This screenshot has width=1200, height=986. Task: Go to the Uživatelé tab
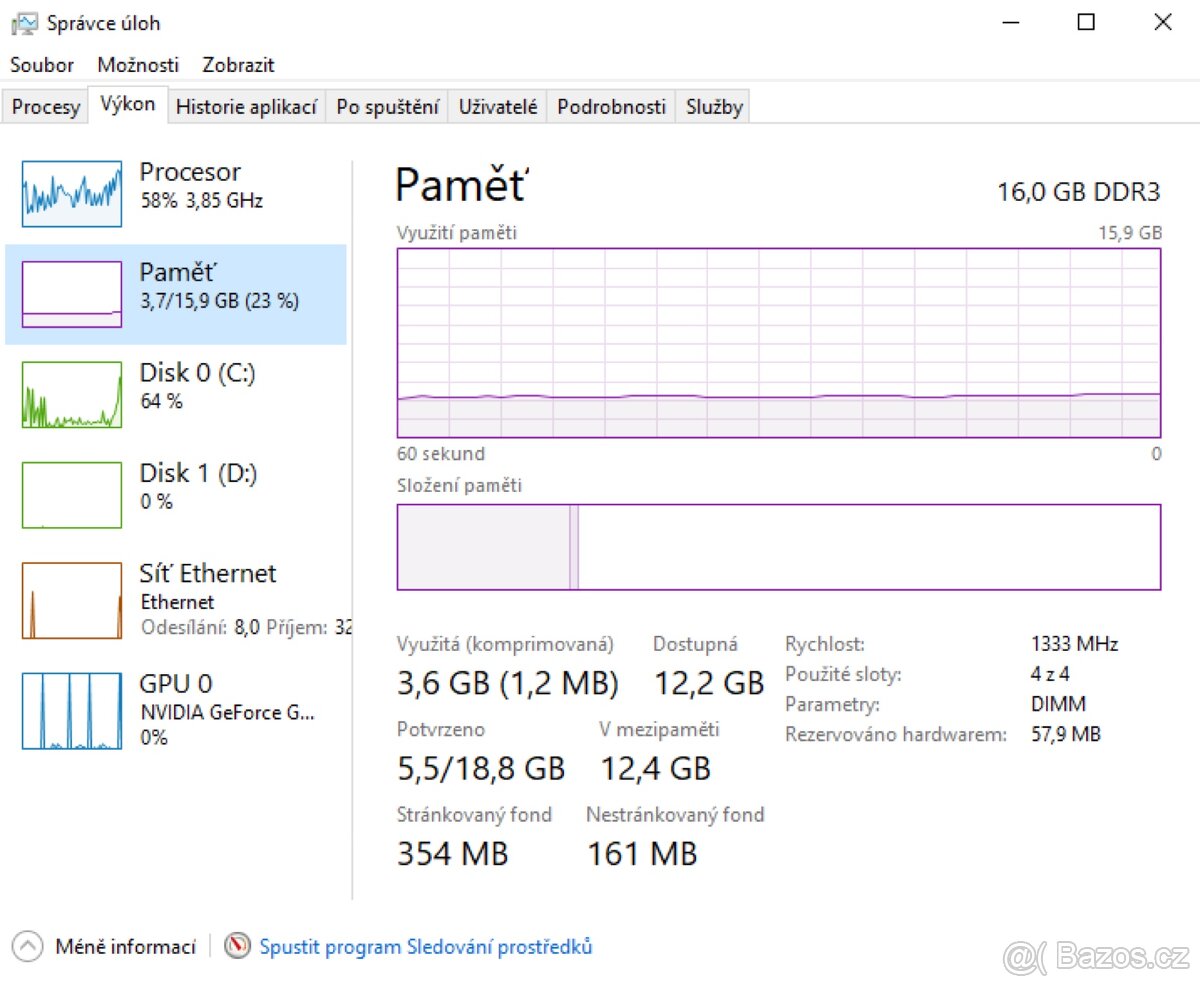pyautogui.click(x=497, y=107)
